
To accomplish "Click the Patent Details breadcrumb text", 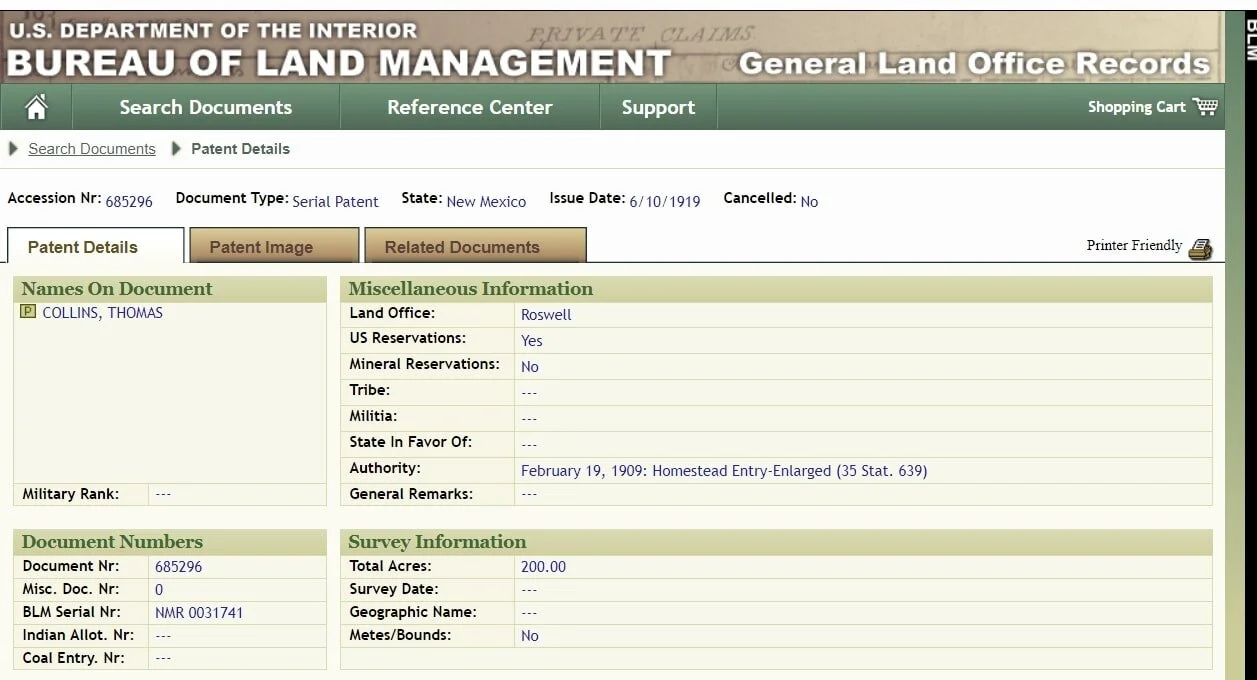I will 240,149.
